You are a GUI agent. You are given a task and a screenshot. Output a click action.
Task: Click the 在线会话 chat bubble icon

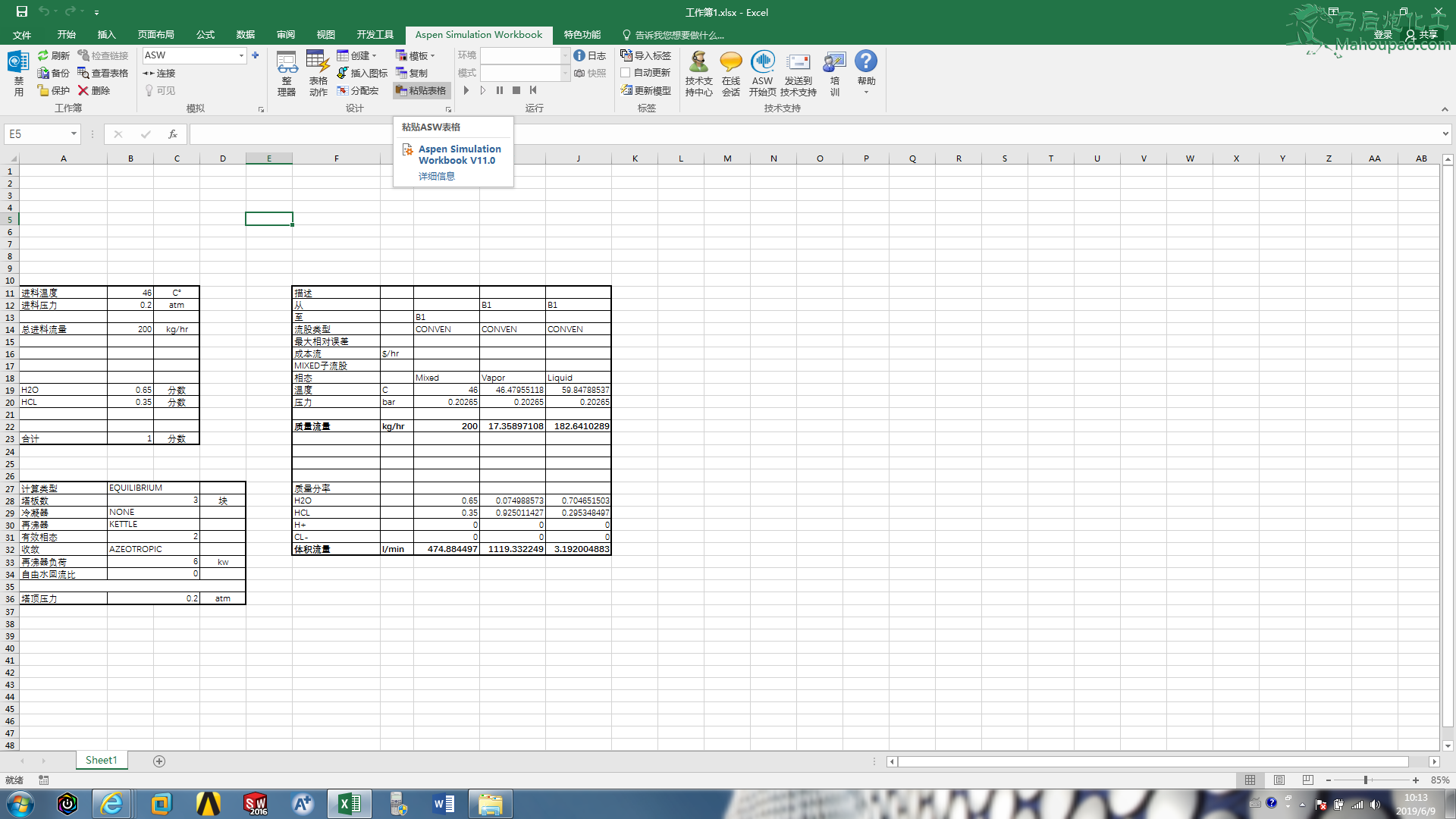(731, 62)
